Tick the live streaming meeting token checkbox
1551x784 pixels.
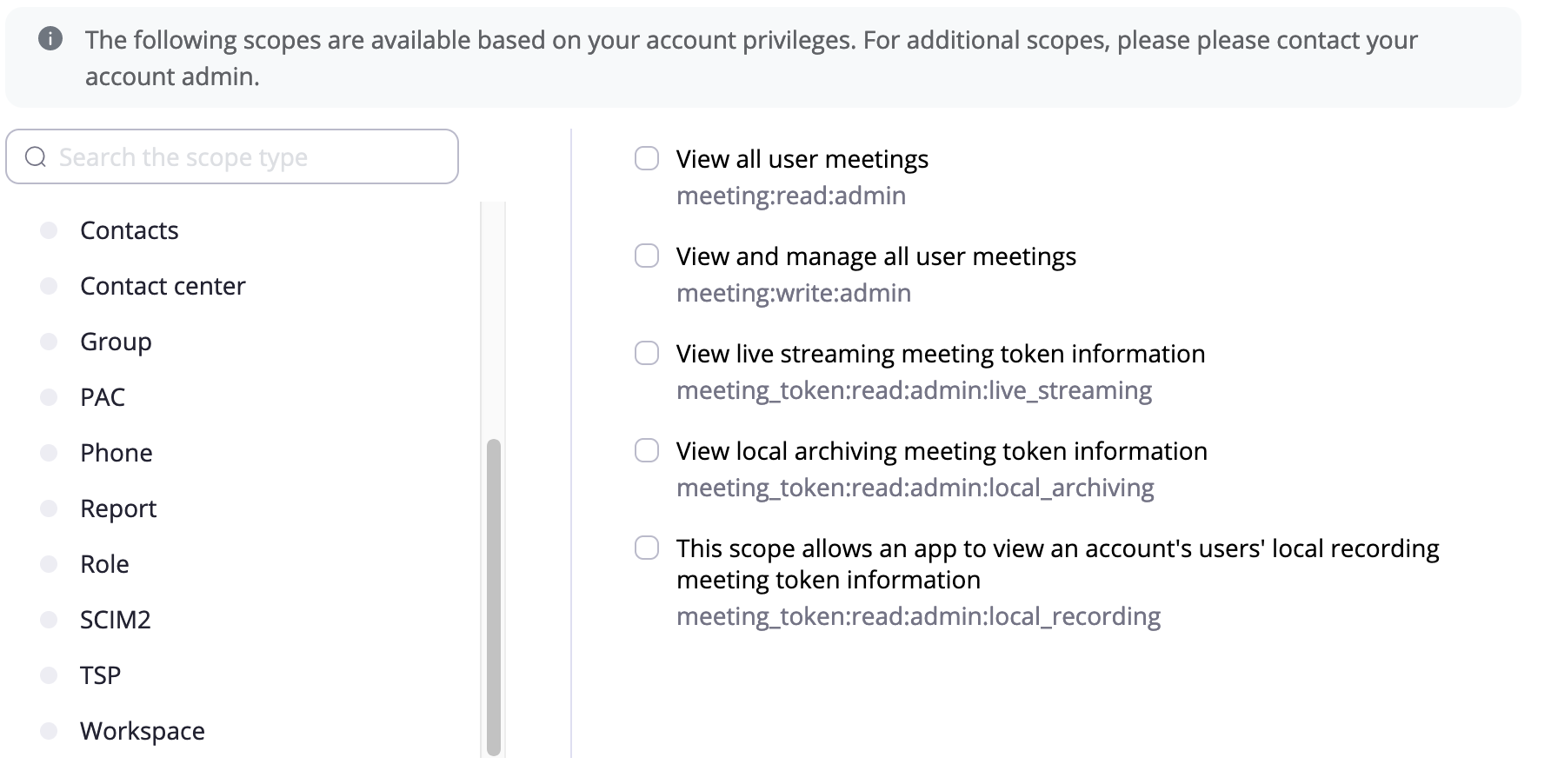point(647,353)
